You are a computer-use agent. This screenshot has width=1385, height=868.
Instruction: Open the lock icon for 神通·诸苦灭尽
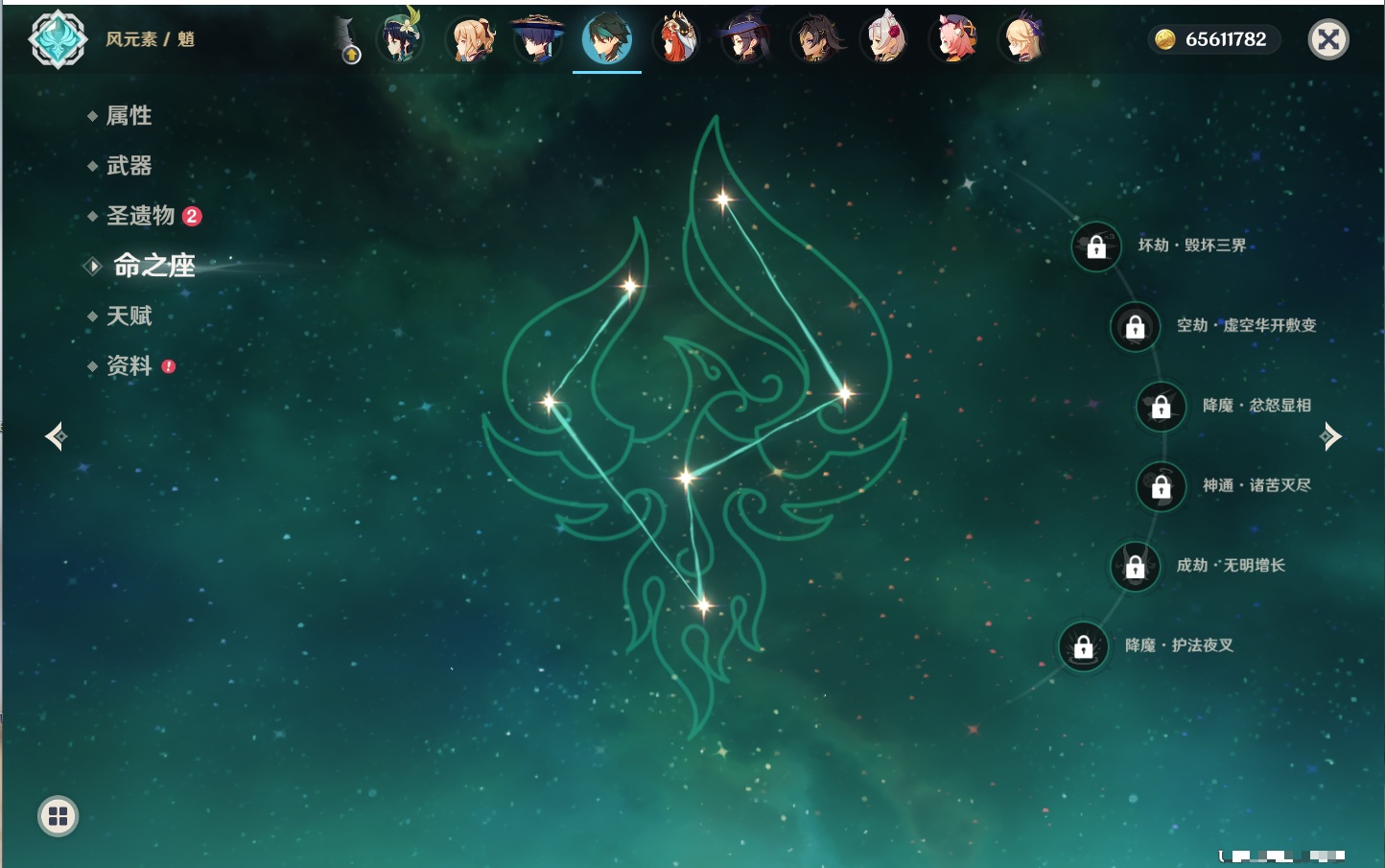tap(1161, 486)
